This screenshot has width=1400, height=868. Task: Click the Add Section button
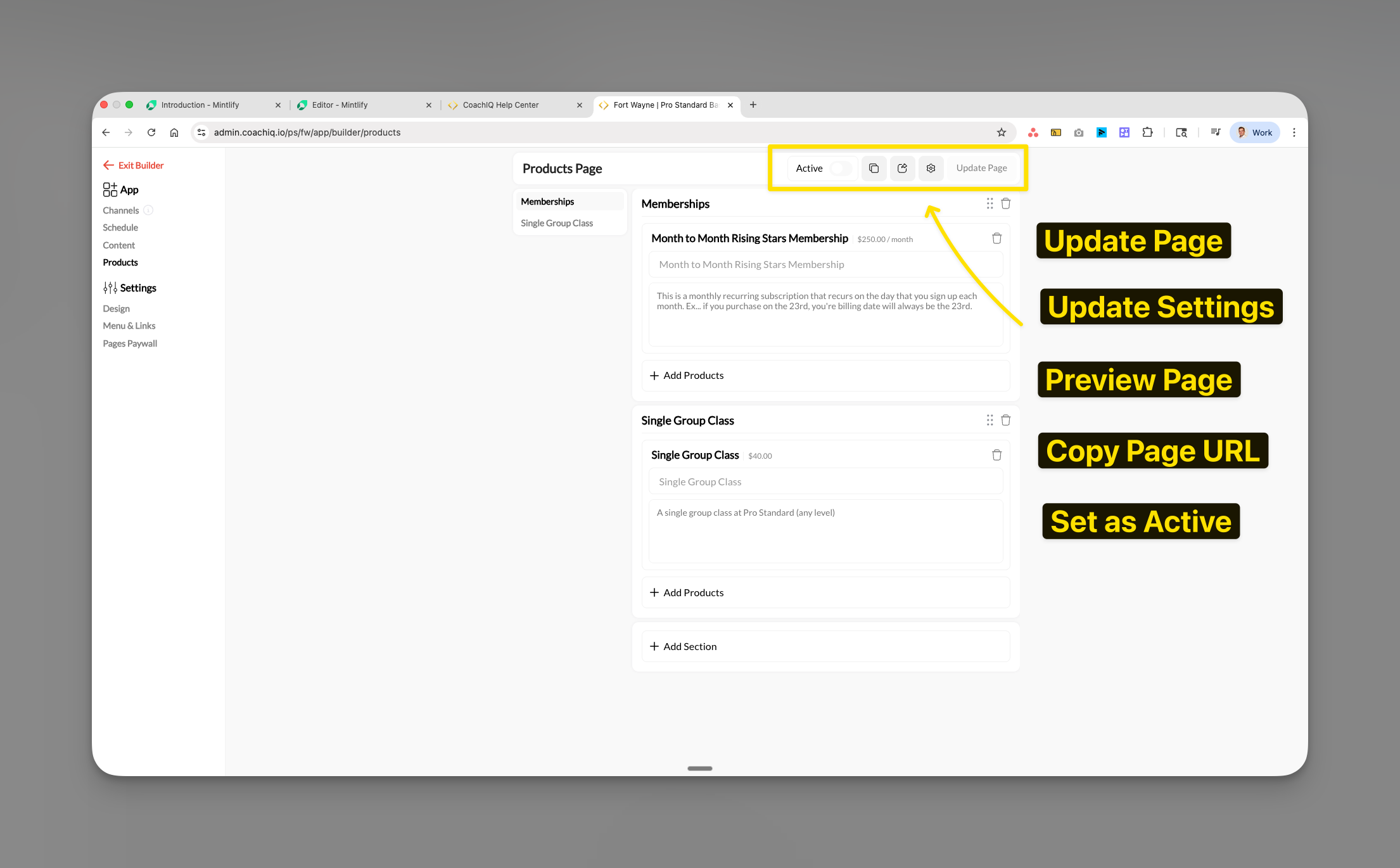(x=690, y=646)
